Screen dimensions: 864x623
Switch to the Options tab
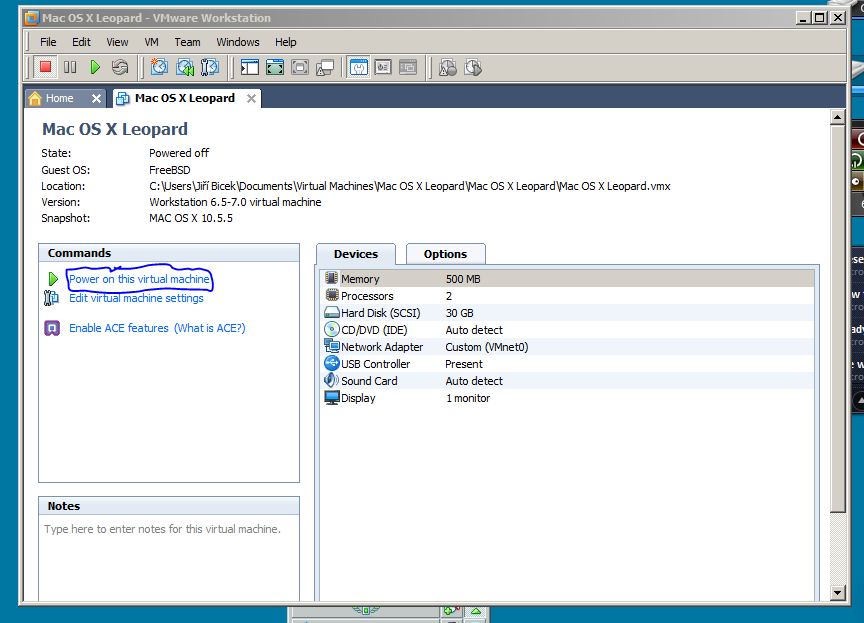445,254
